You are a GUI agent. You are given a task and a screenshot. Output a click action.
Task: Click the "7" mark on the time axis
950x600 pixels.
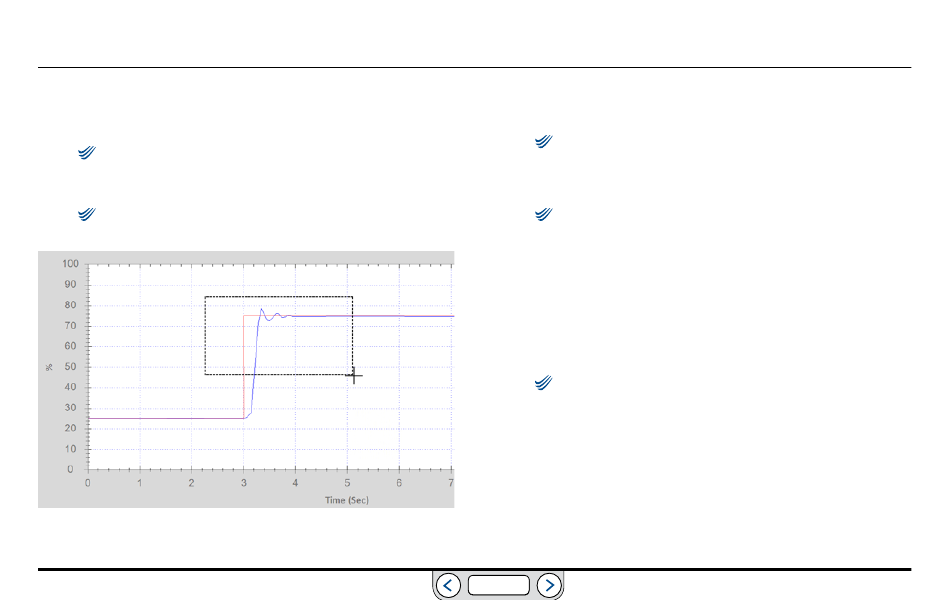[x=451, y=483]
